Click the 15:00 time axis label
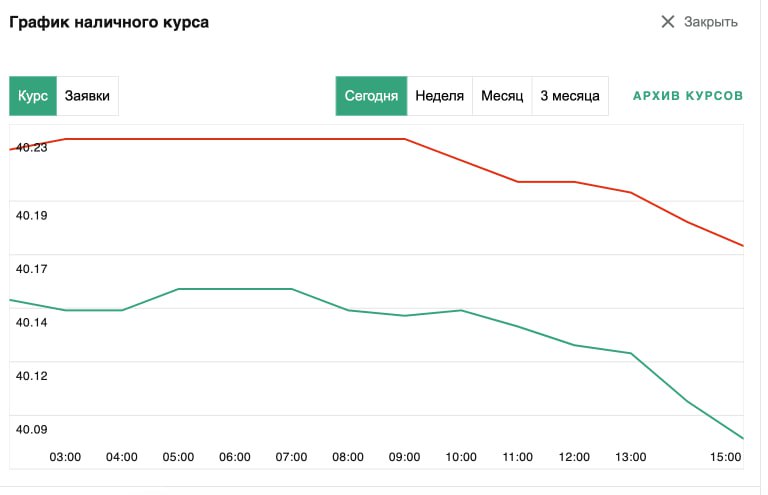 (726, 457)
